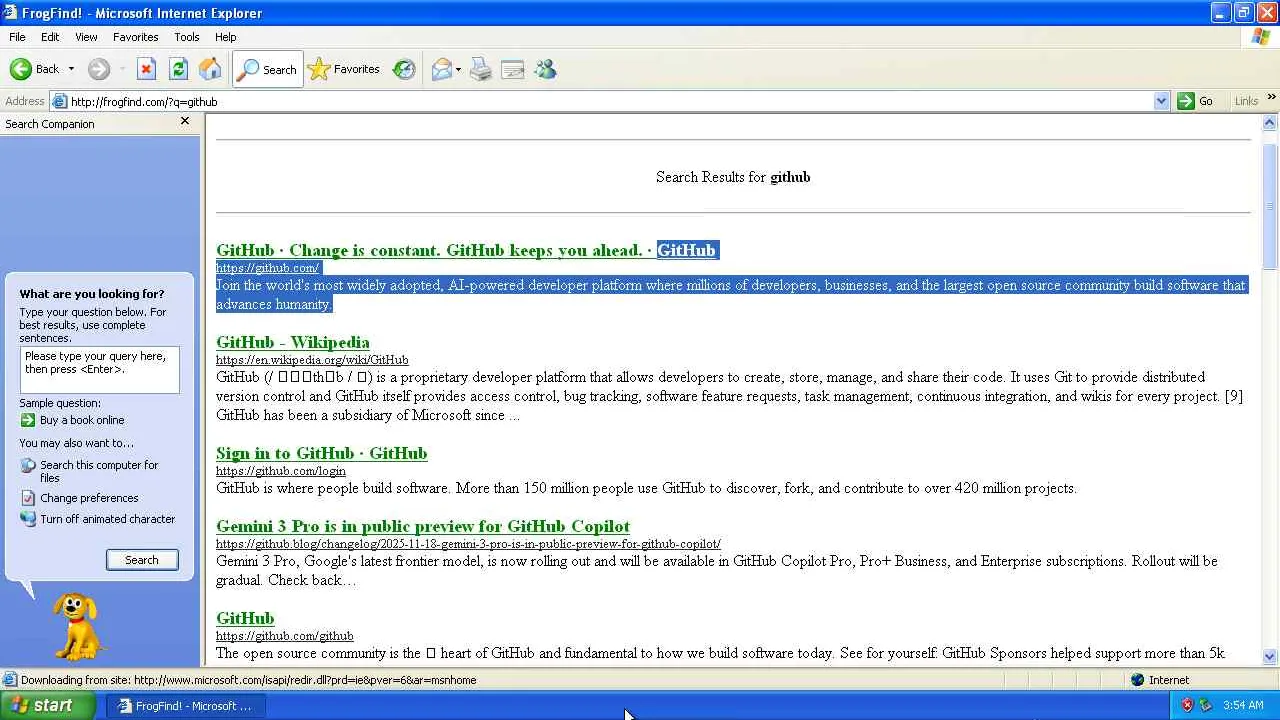The width and height of the screenshot is (1280, 720).
Task: Open the Tools menu
Action: point(187,37)
